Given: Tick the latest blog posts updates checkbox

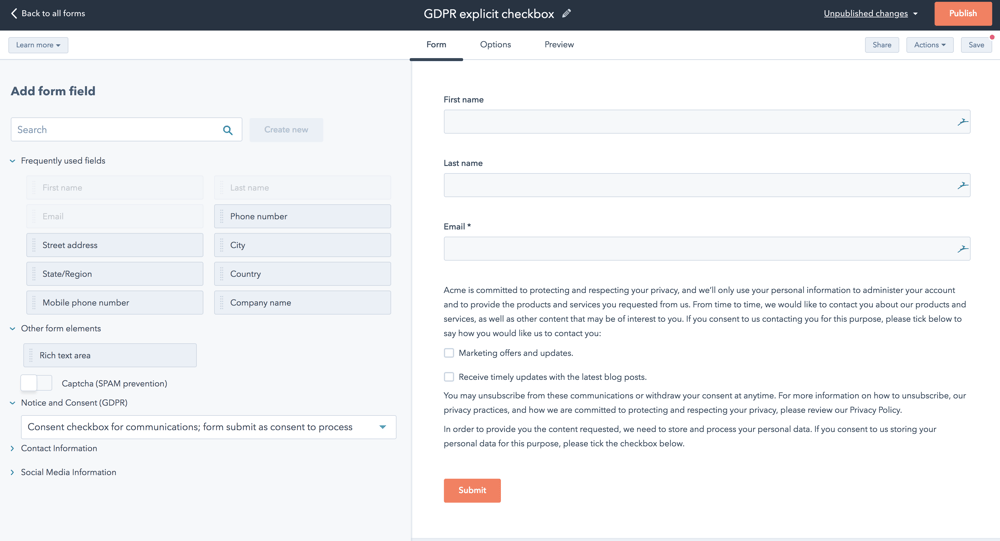Looking at the screenshot, I should click(x=449, y=377).
